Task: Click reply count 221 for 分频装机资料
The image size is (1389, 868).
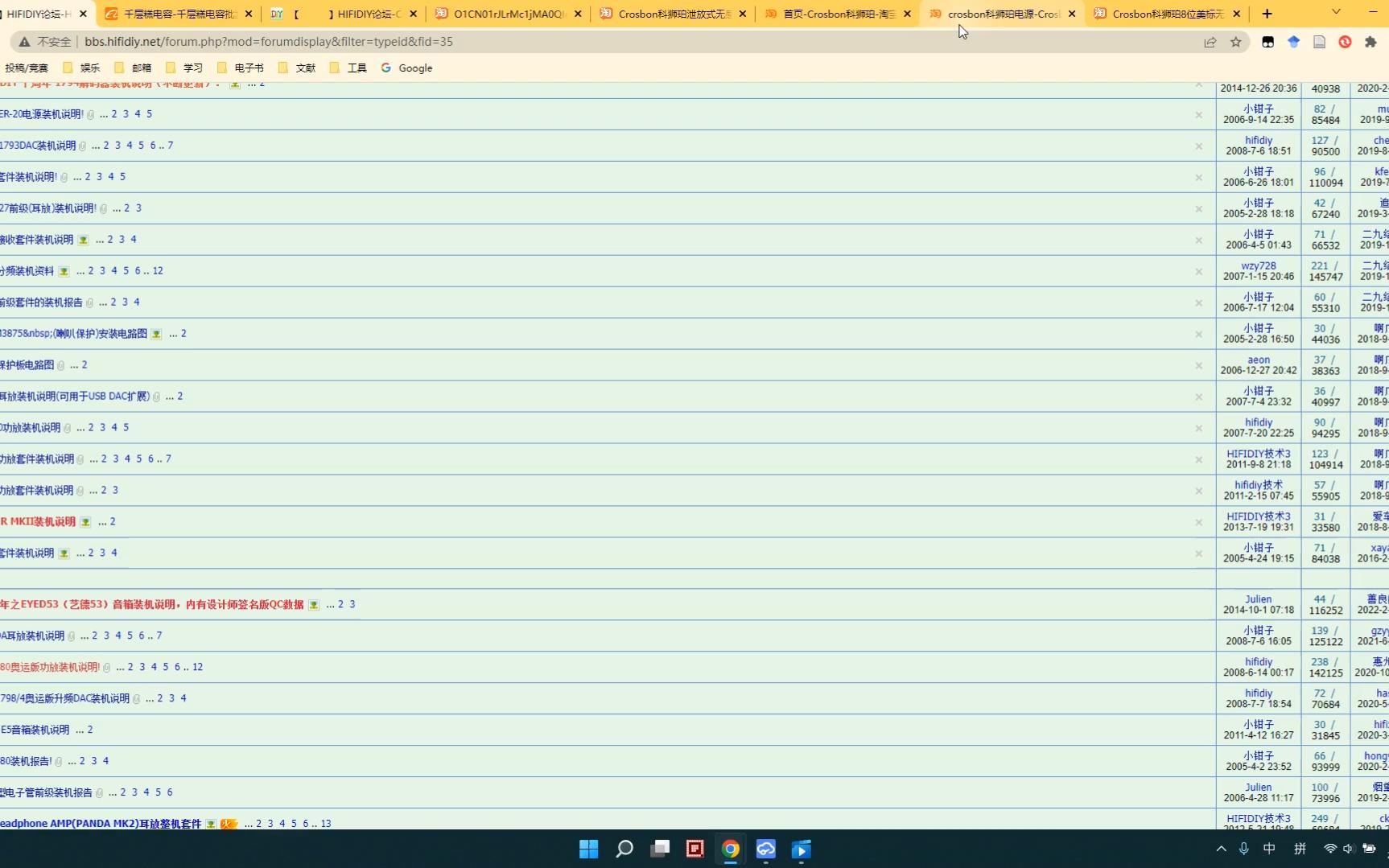Action: (x=1320, y=265)
